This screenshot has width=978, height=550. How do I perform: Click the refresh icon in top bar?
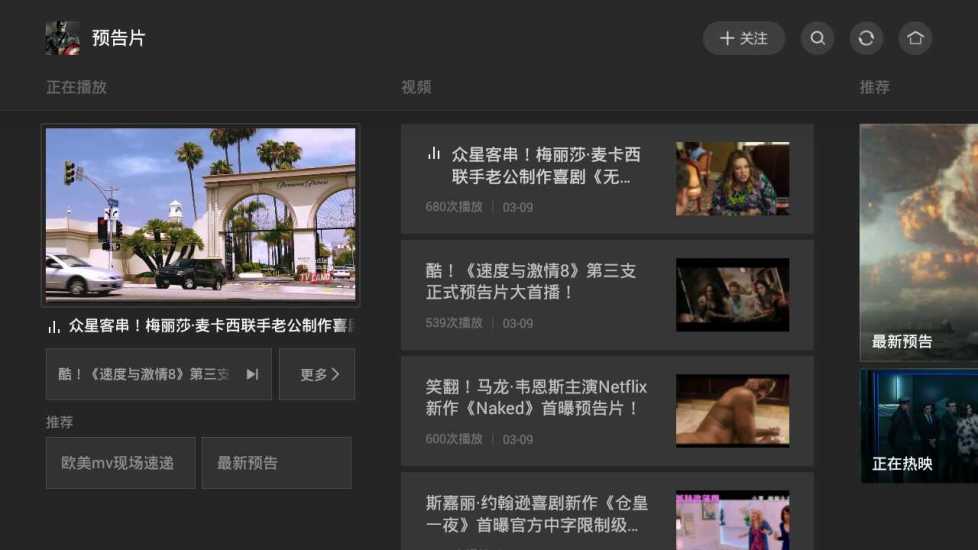pyautogui.click(x=866, y=38)
